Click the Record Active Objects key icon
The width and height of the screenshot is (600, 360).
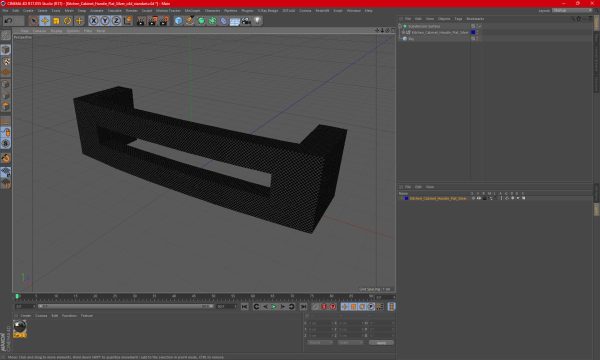(315, 307)
